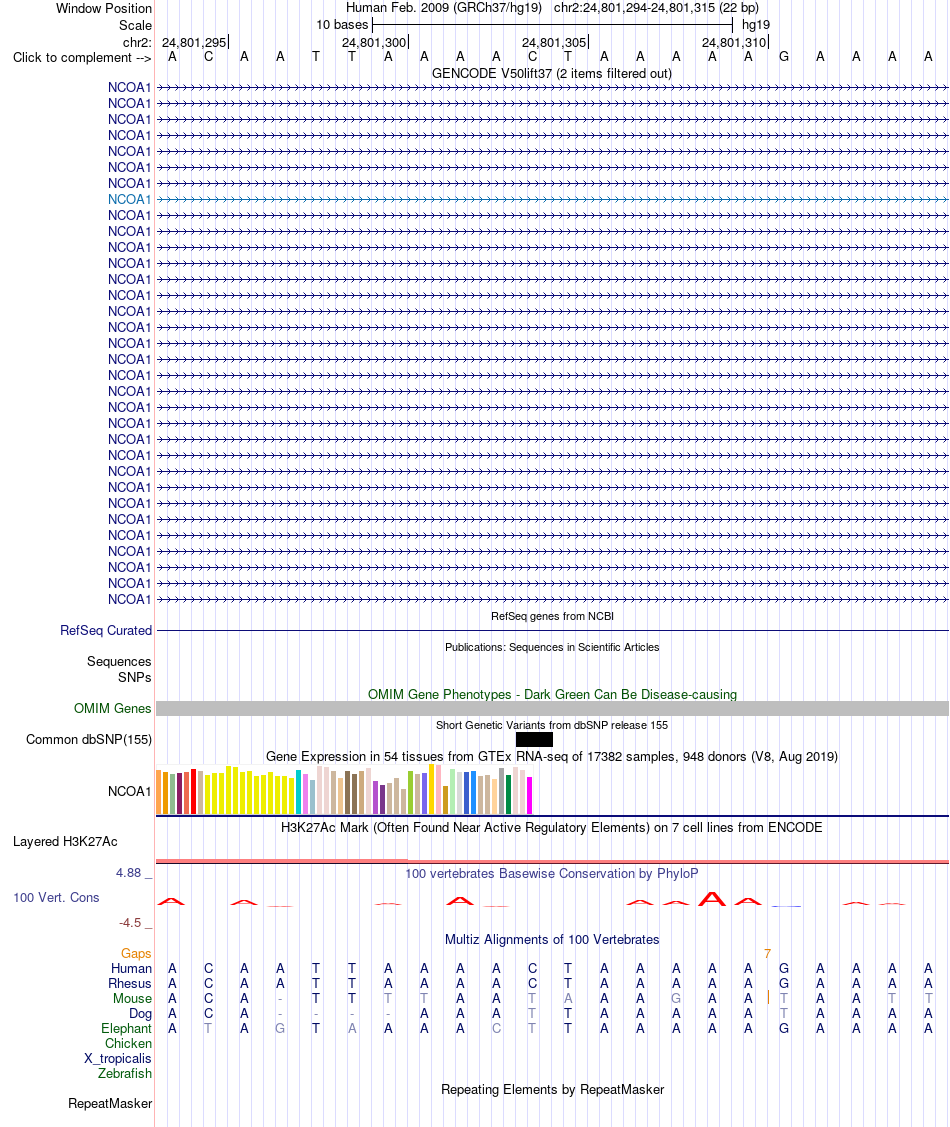
Task: Click the Scale track label
Action: 135,25
